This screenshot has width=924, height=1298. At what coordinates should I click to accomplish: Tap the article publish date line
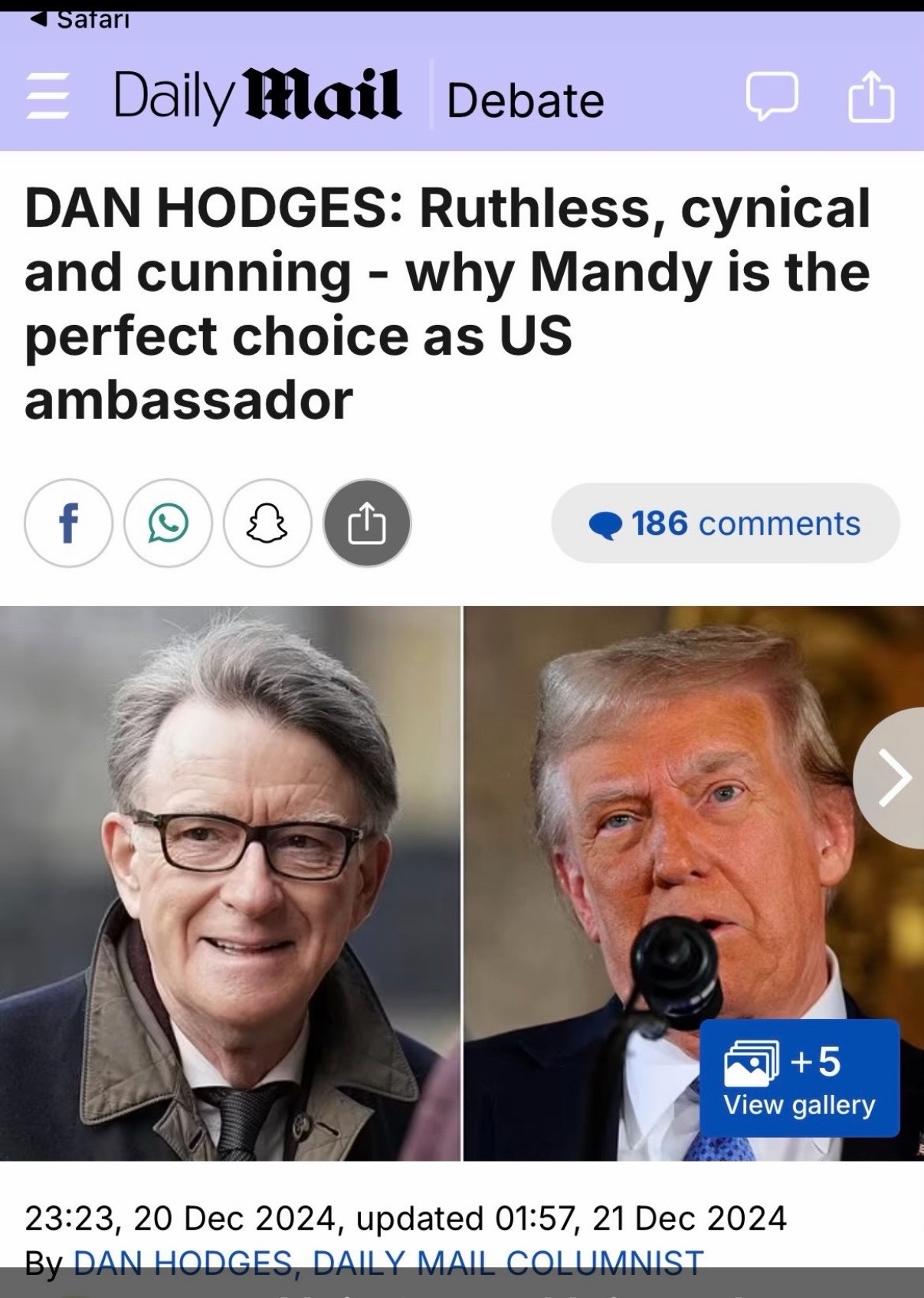tap(405, 1218)
